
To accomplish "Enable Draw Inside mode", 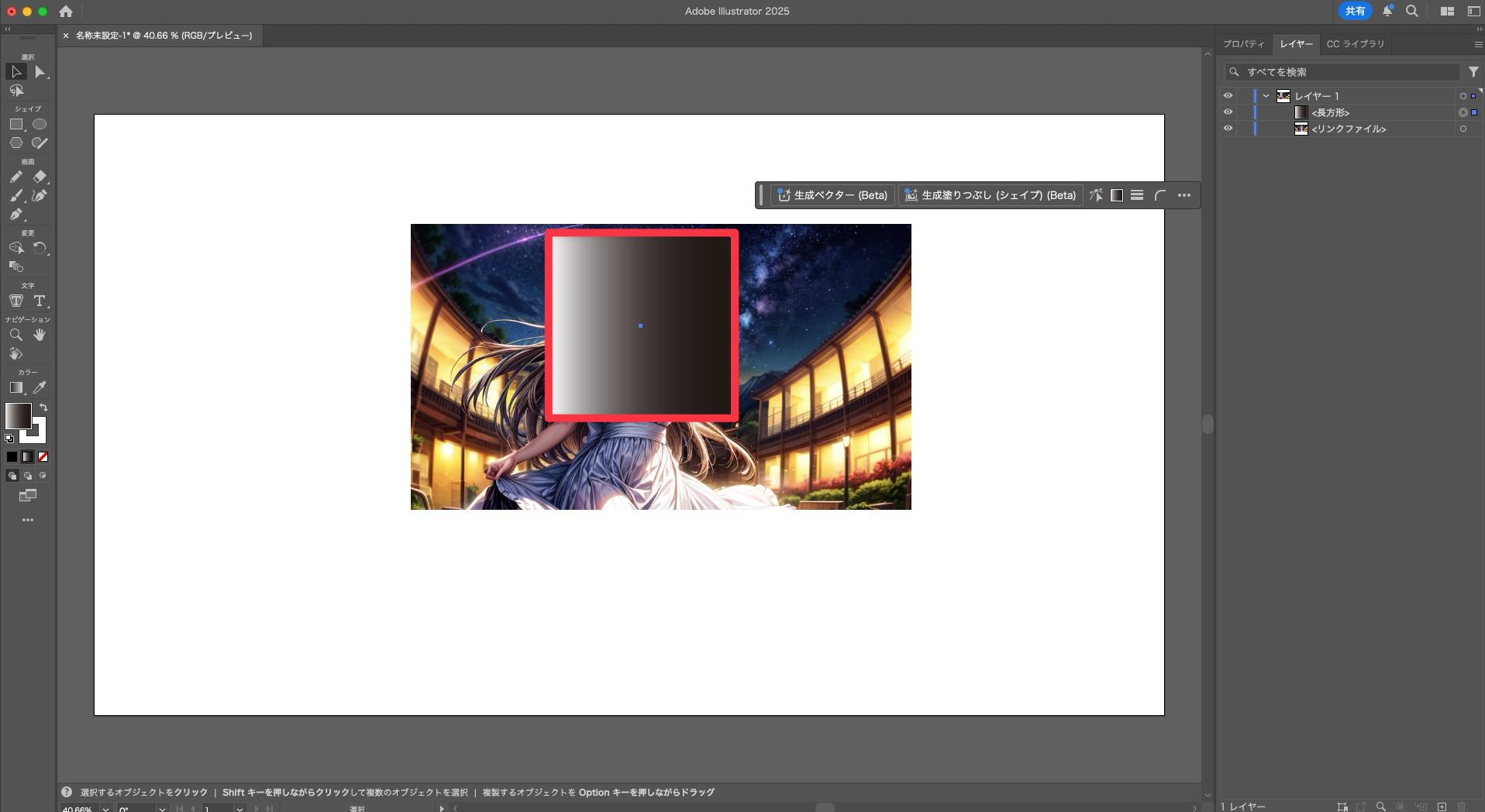I will pos(43,476).
